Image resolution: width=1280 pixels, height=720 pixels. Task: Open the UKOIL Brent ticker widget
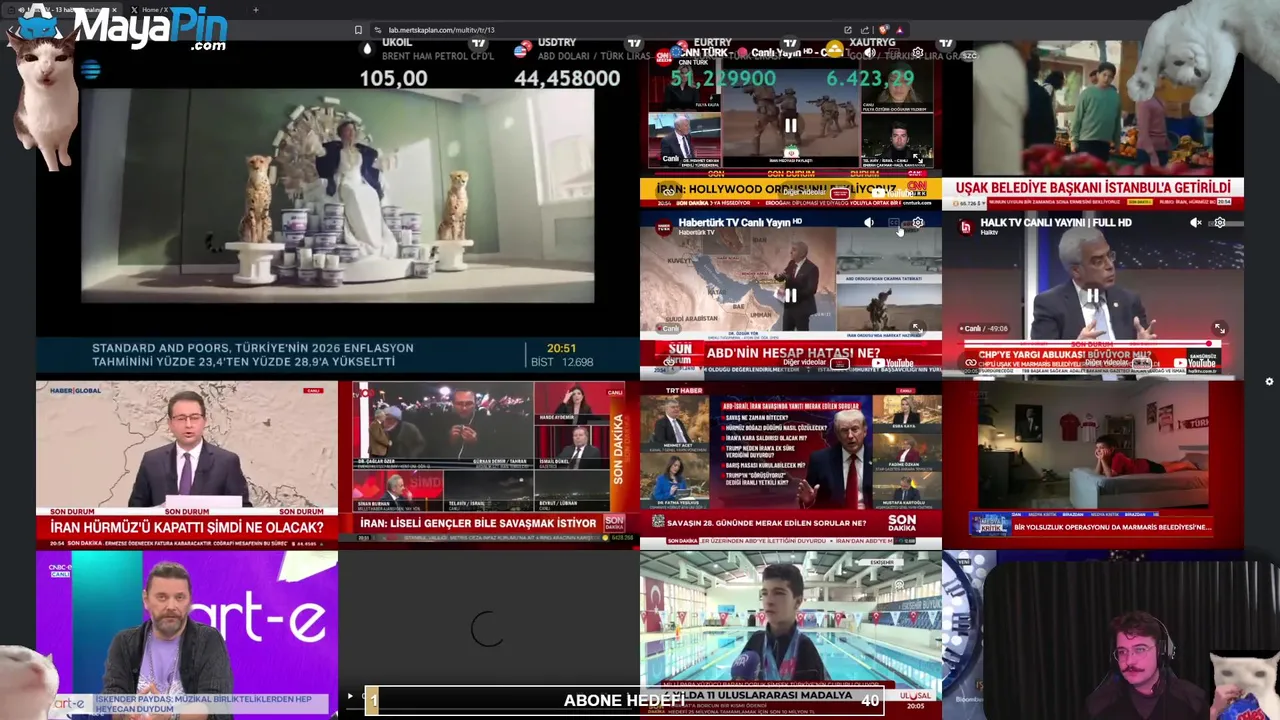click(x=428, y=65)
